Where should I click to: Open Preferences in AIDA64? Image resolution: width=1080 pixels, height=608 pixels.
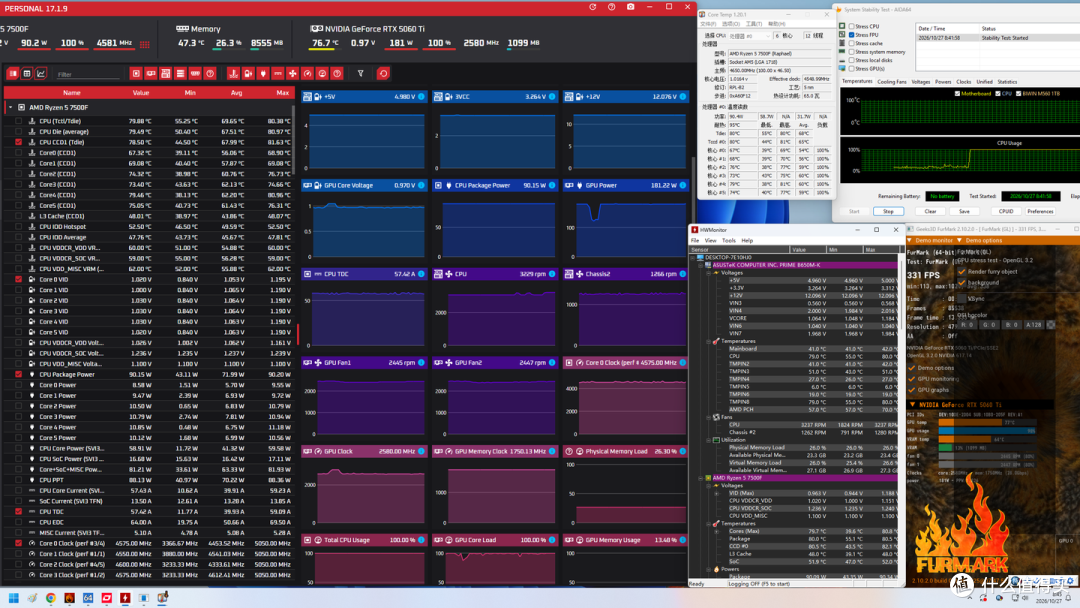point(1040,211)
